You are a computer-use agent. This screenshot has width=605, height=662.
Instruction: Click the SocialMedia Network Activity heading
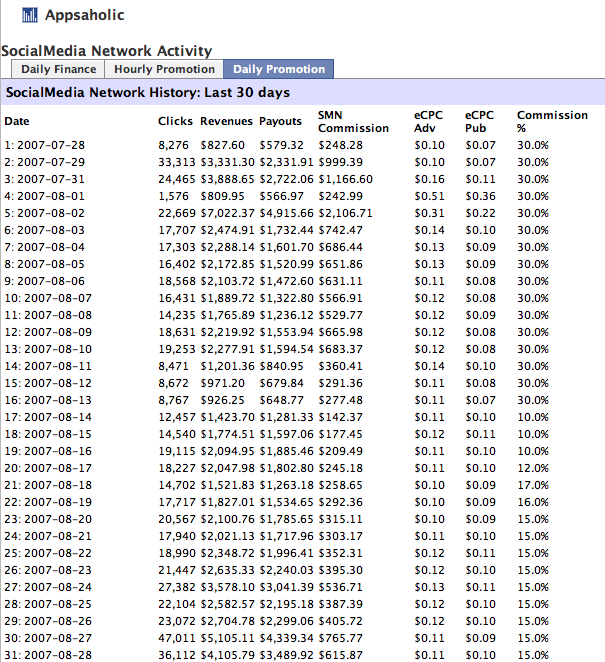[106, 51]
